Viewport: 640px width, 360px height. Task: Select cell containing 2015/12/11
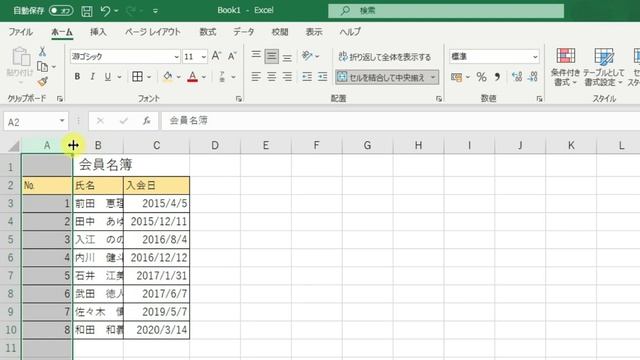coord(157,221)
